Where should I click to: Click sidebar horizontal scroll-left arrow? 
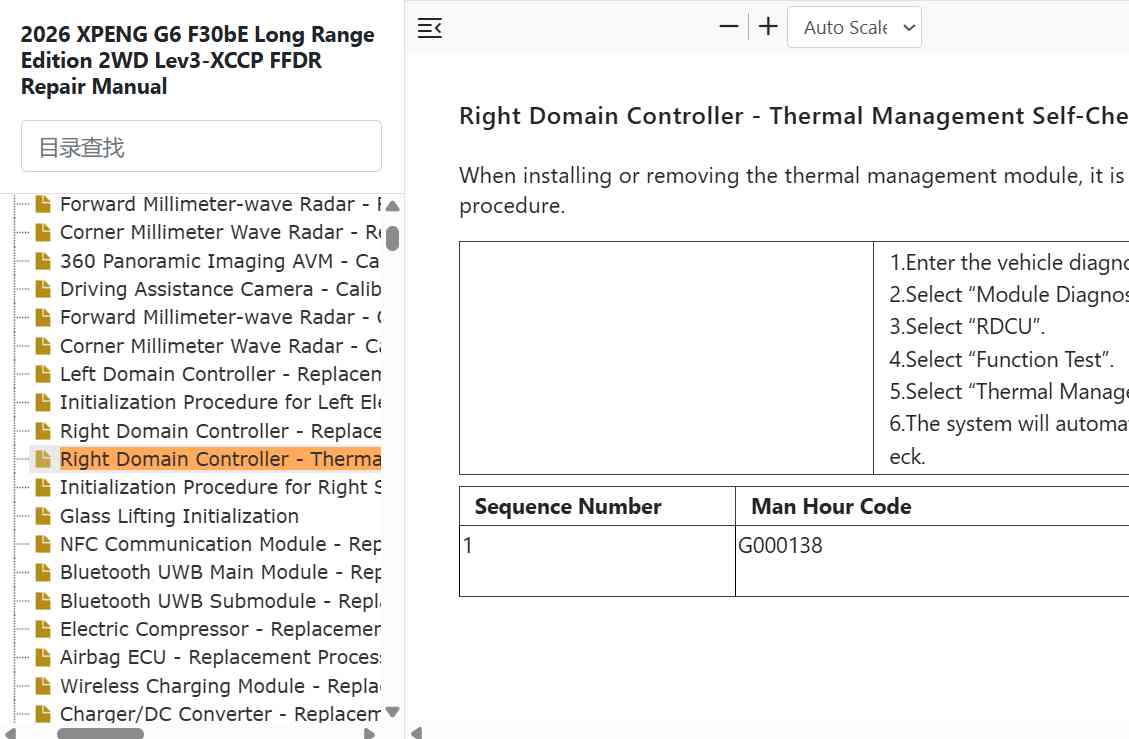(x=10, y=733)
